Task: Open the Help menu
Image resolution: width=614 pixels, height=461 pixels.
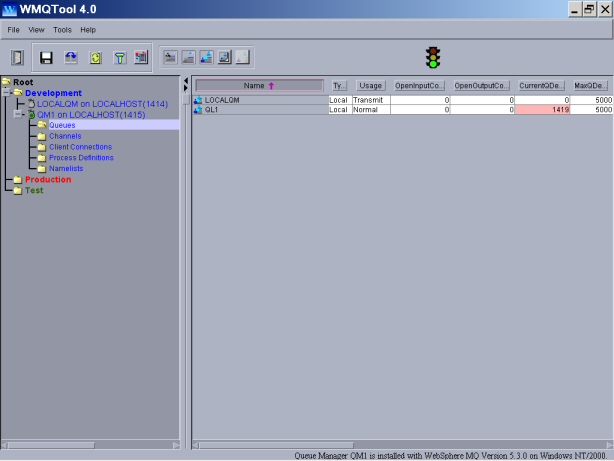Action: 88,30
